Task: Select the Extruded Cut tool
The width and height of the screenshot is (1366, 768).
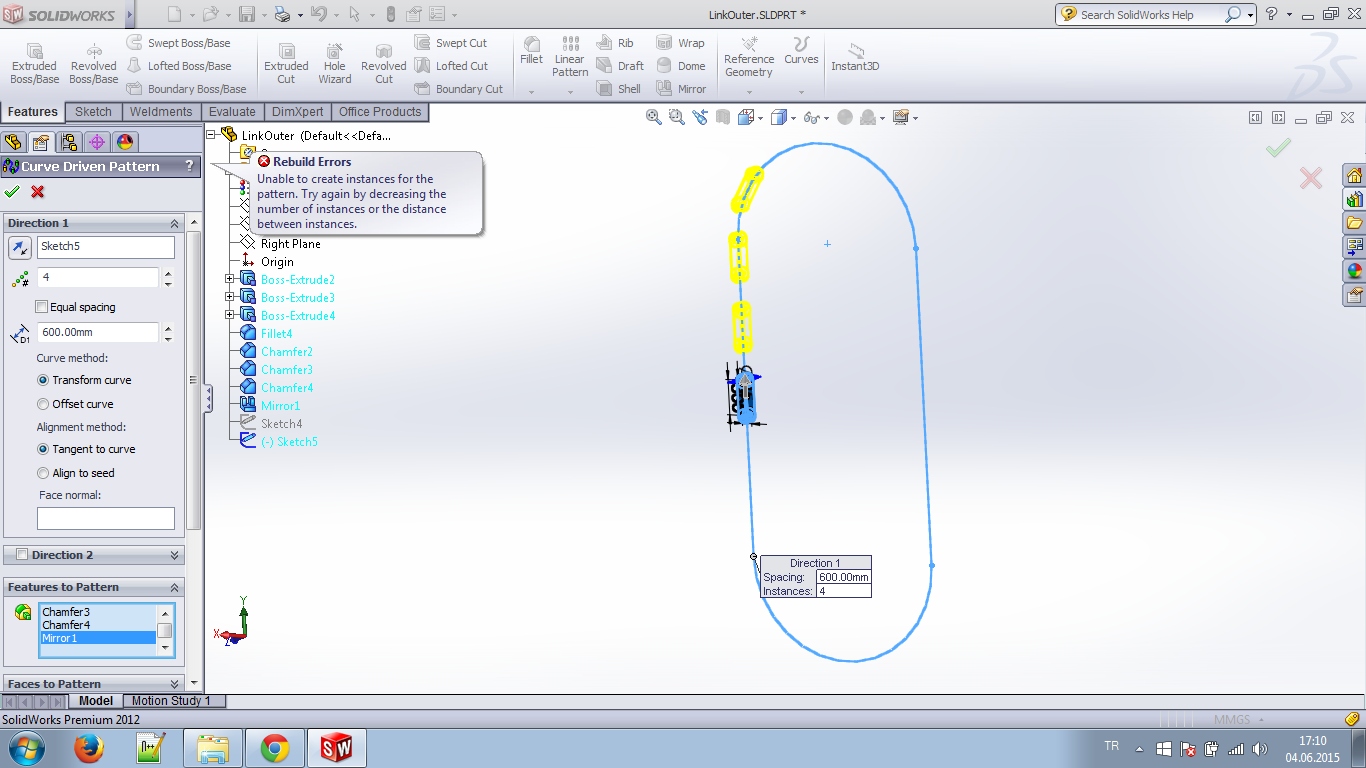Action: pyautogui.click(x=286, y=64)
